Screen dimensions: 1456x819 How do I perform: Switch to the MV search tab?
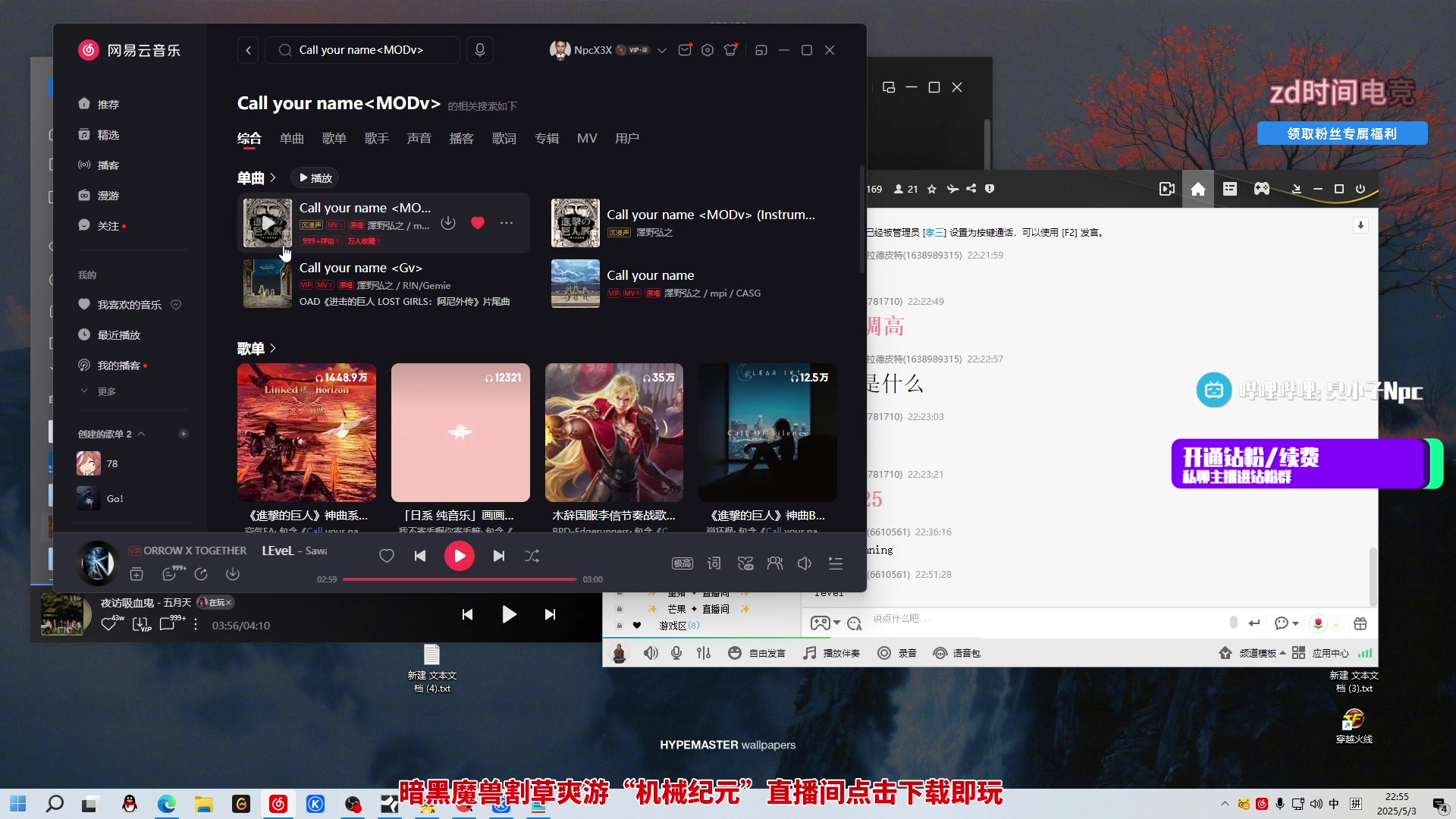pos(587,139)
